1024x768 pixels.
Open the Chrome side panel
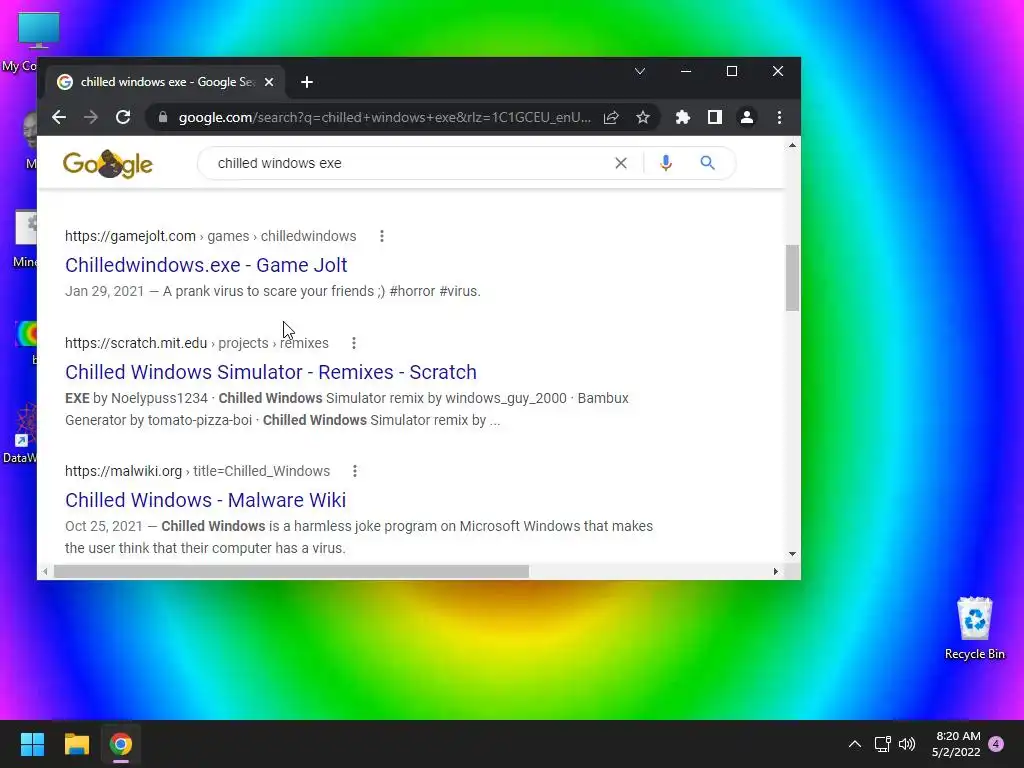pos(714,118)
